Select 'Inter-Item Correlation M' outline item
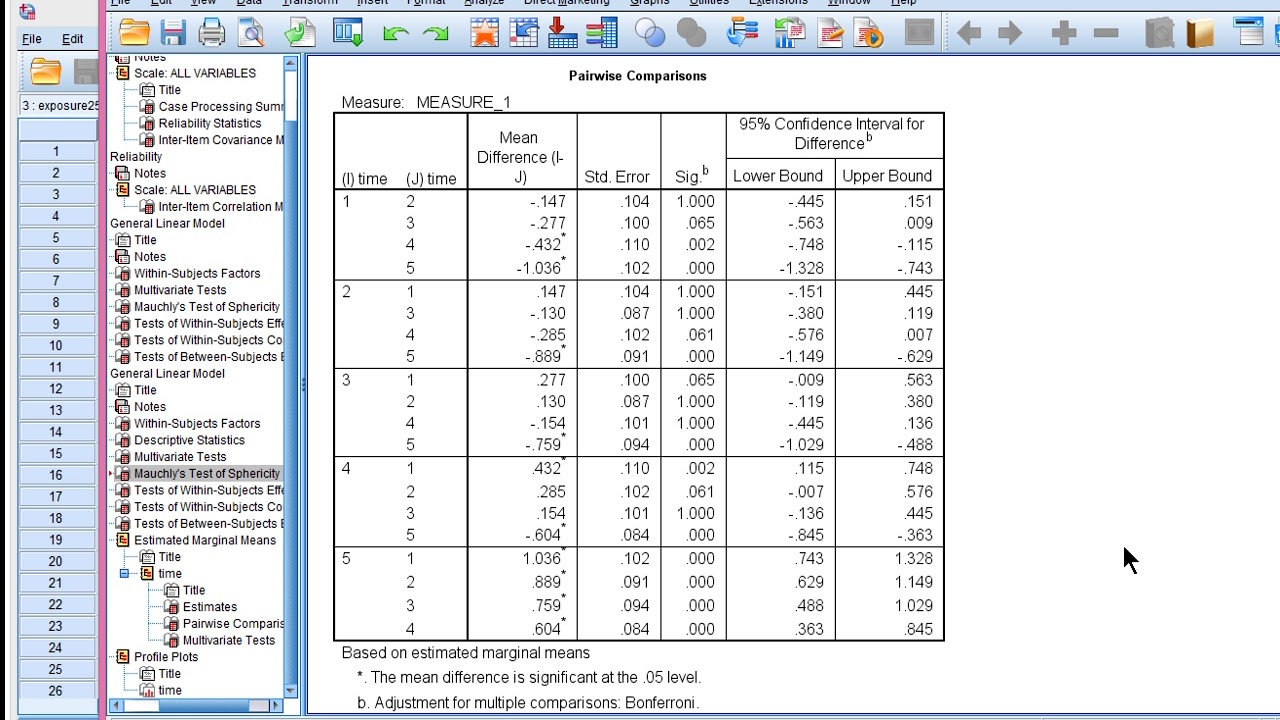Screen dimensions: 1280x720 coord(220,207)
